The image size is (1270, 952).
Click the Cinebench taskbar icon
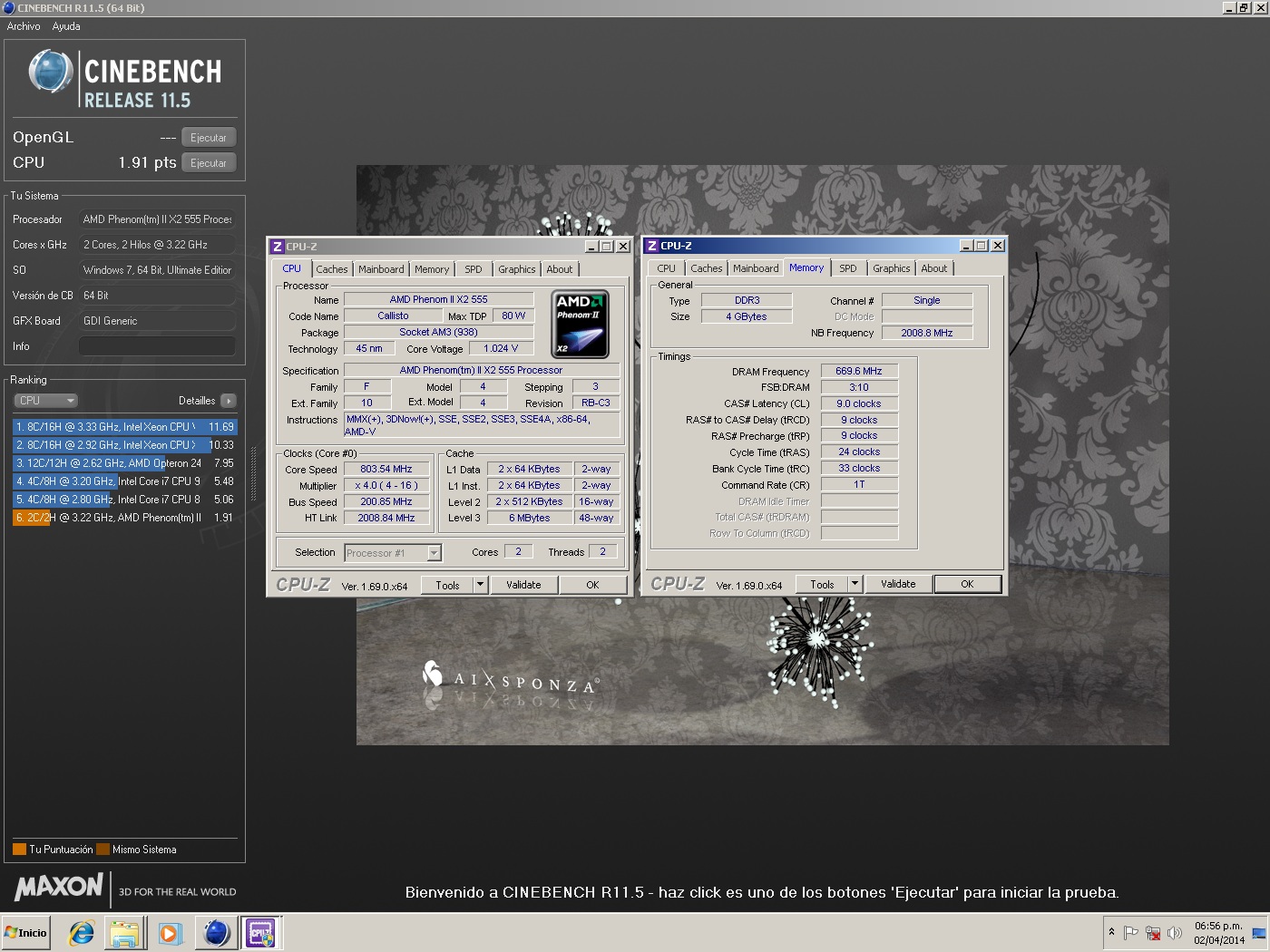pyautogui.click(x=217, y=933)
